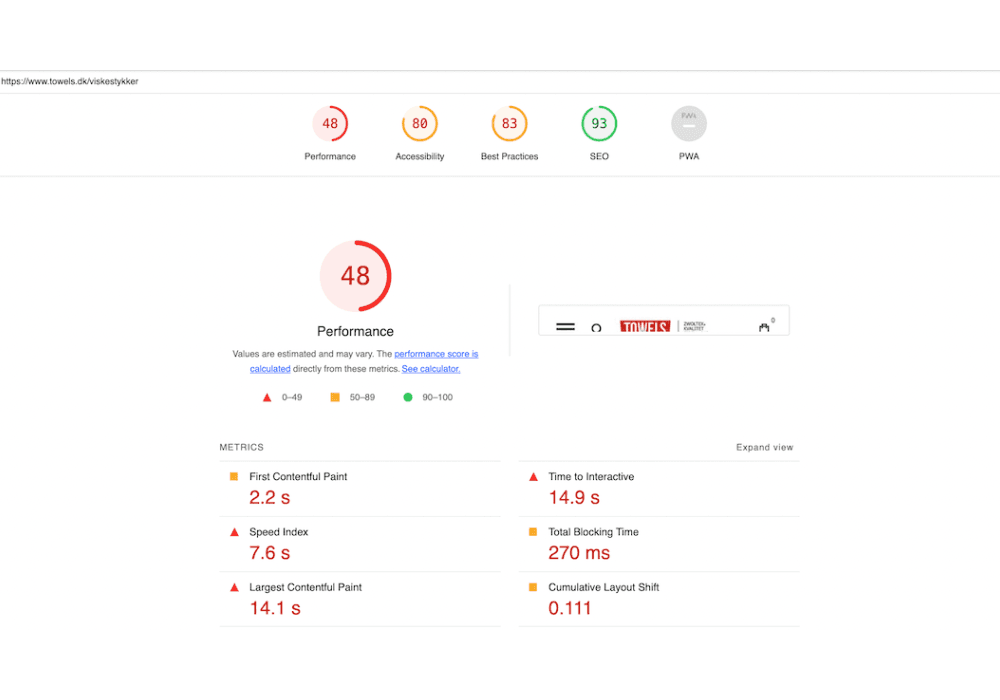The height and width of the screenshot is (700, 1000).
Task: Open the 'performance score is calculated' link
Action: click(436, 353)
